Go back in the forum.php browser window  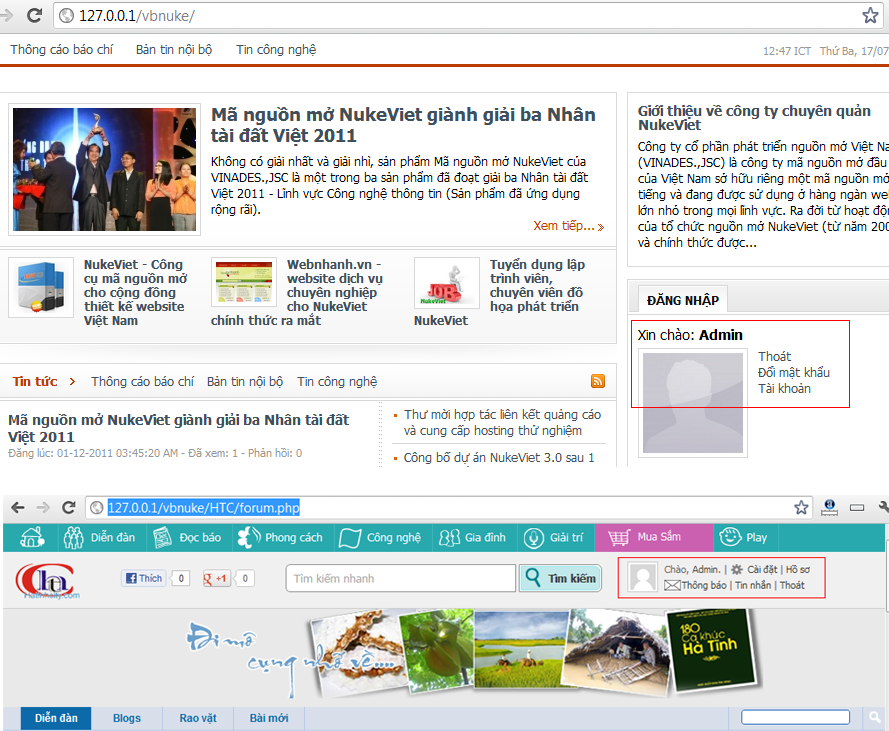tap(18, 507)
